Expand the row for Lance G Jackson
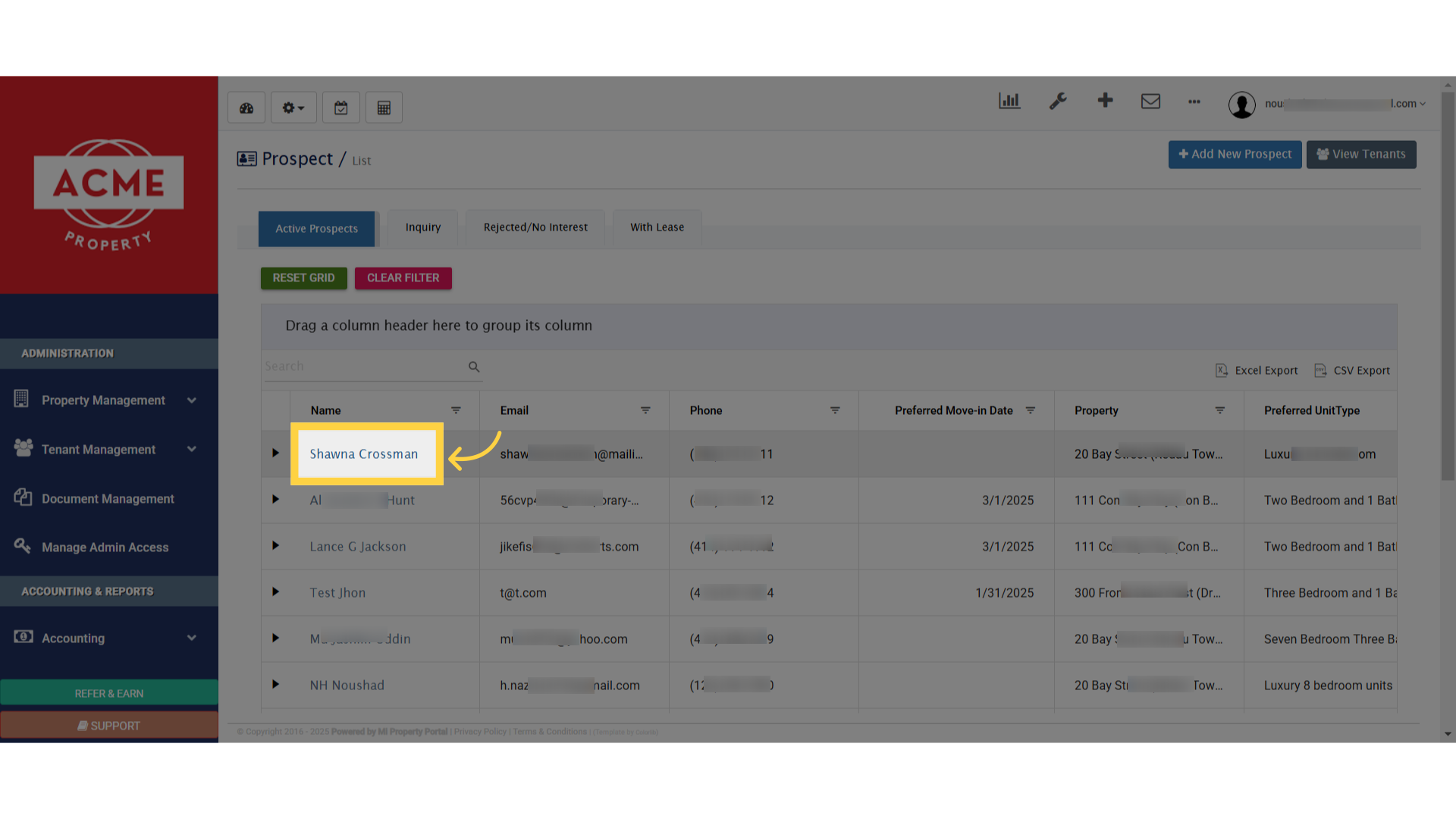1456x819 pixels. 275,545
